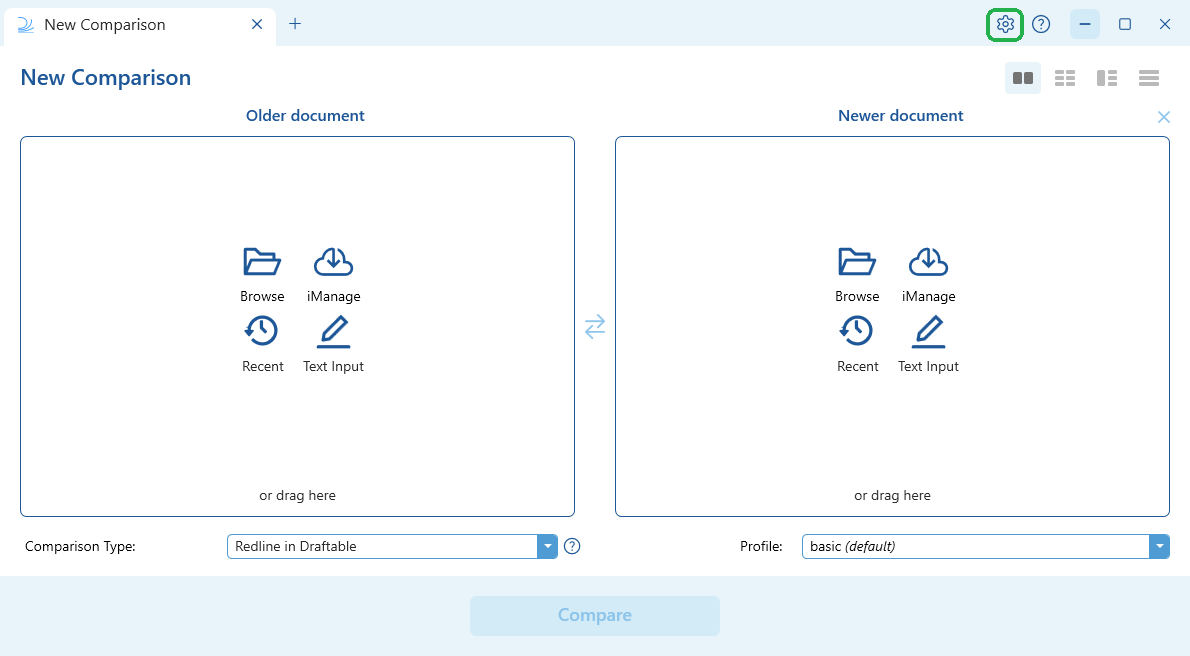Viewport: 1190px width, 656px height.
Task: Open the Comparison Type dropdown arrow
Action: [x=547, y=547]
